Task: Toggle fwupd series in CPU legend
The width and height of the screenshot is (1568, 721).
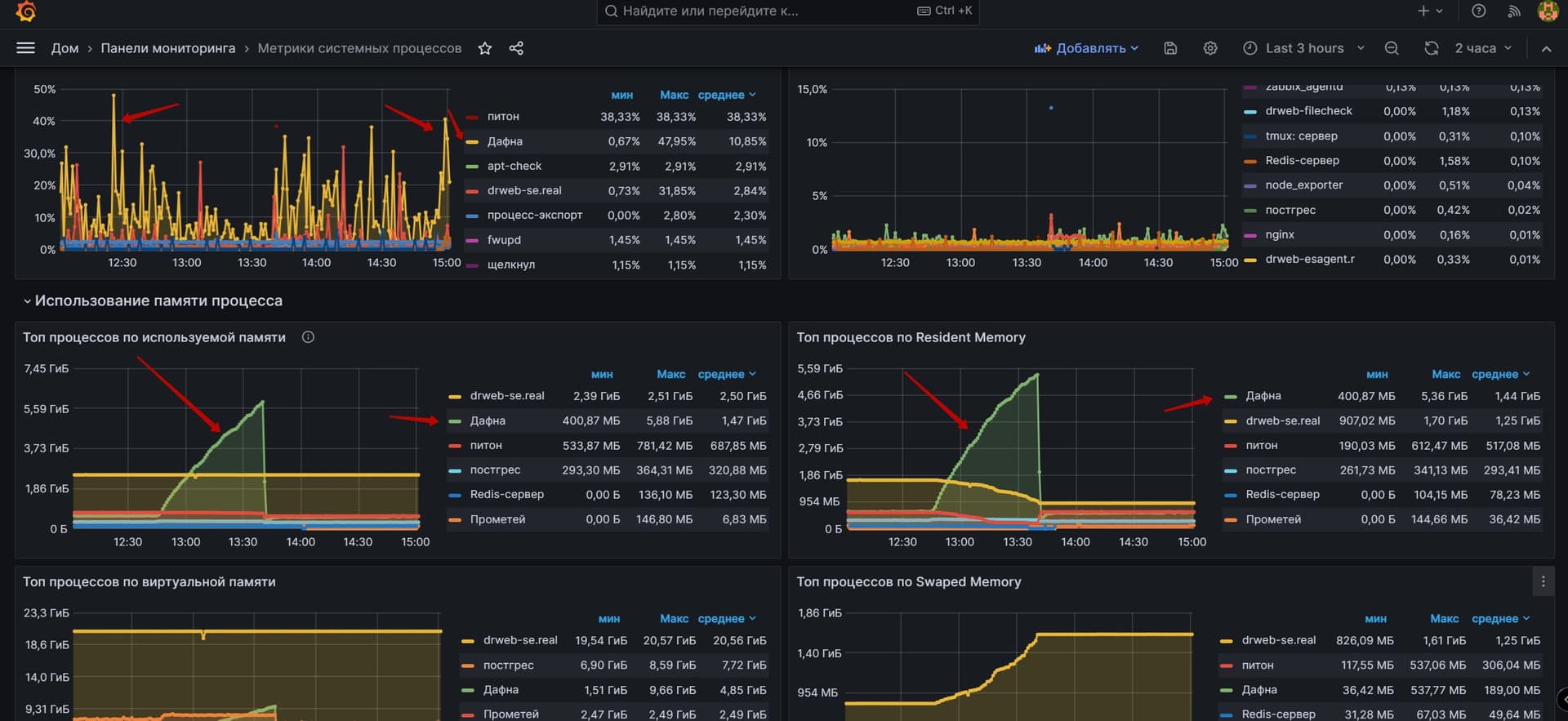Action: tap(504, 240)
